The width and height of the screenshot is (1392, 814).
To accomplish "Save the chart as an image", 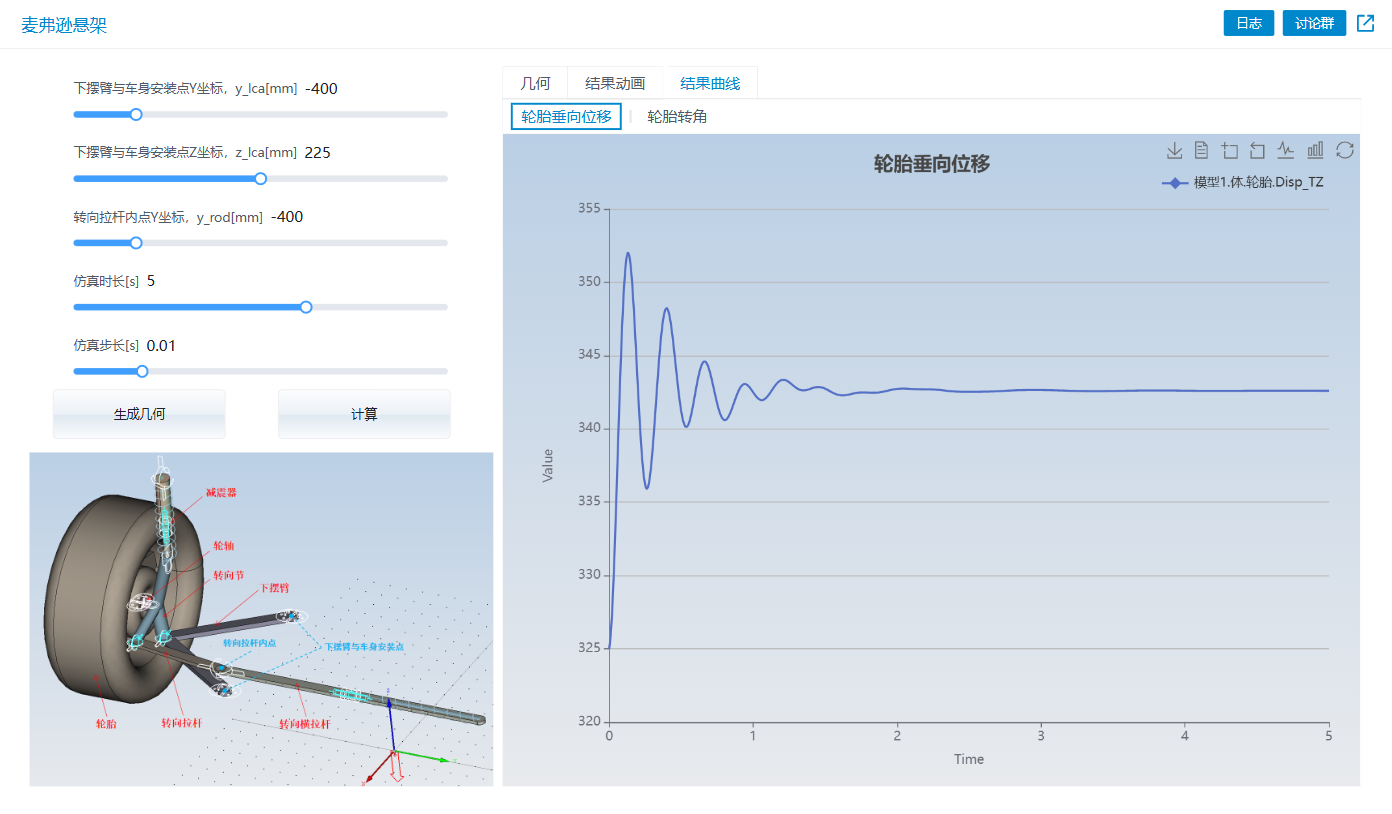I will tap(1175, 150).
